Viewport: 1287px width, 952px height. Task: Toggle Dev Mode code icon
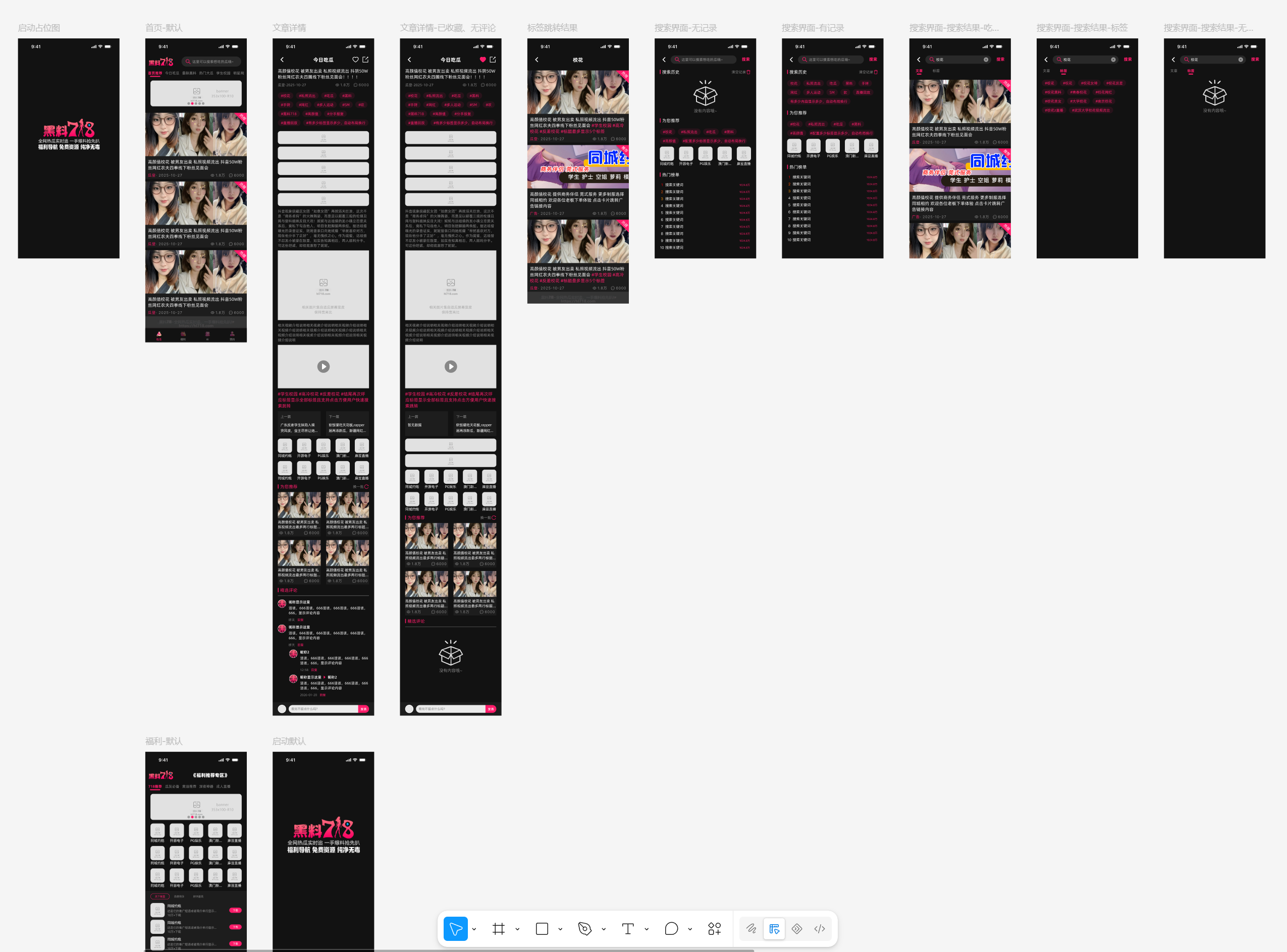[x=820, y=928]
